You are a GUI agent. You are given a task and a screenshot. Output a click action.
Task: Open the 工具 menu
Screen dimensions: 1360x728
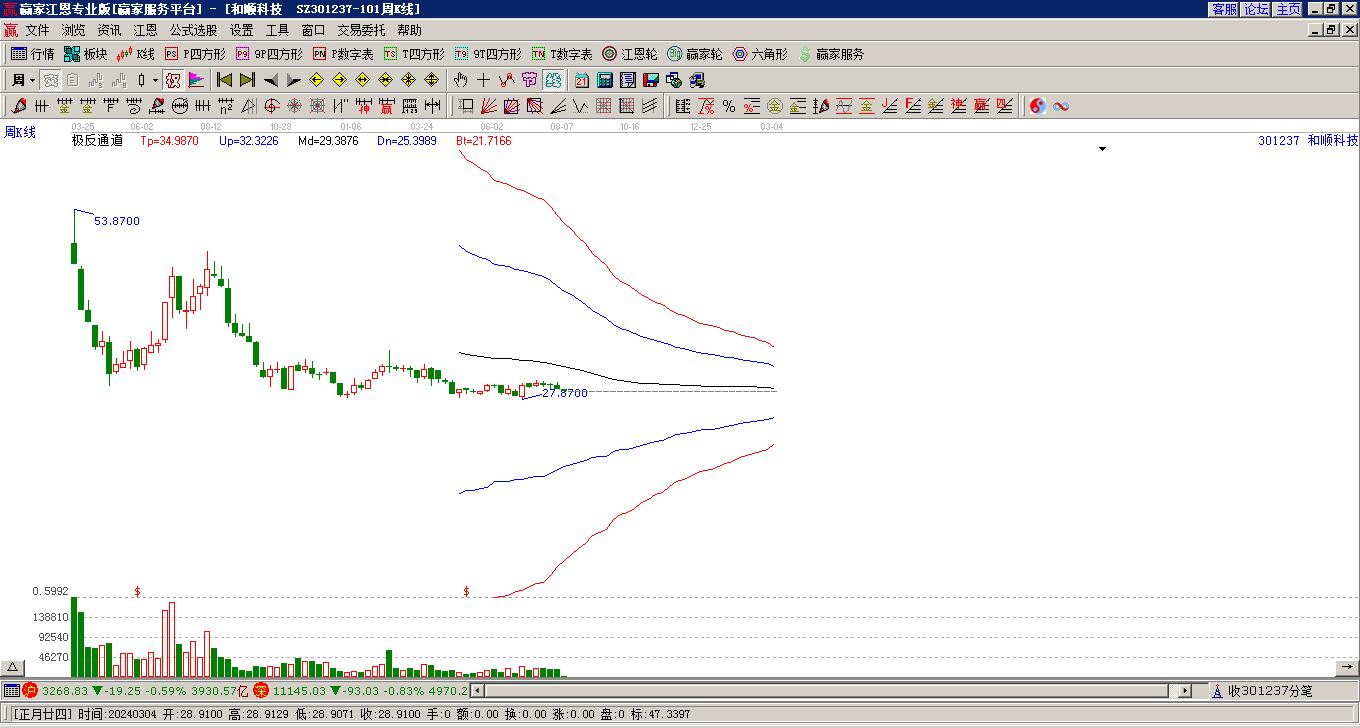pyautogui.click(x=277, y=30)
